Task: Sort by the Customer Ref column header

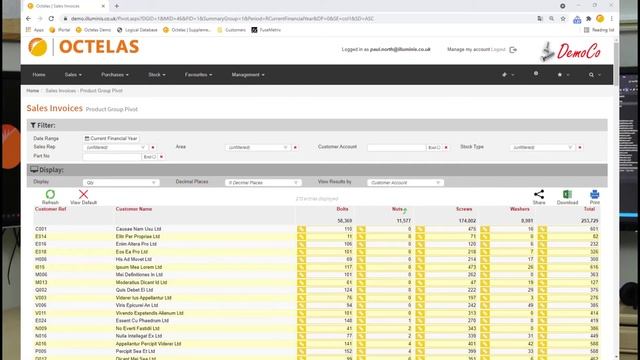Action: click(51, 209)
